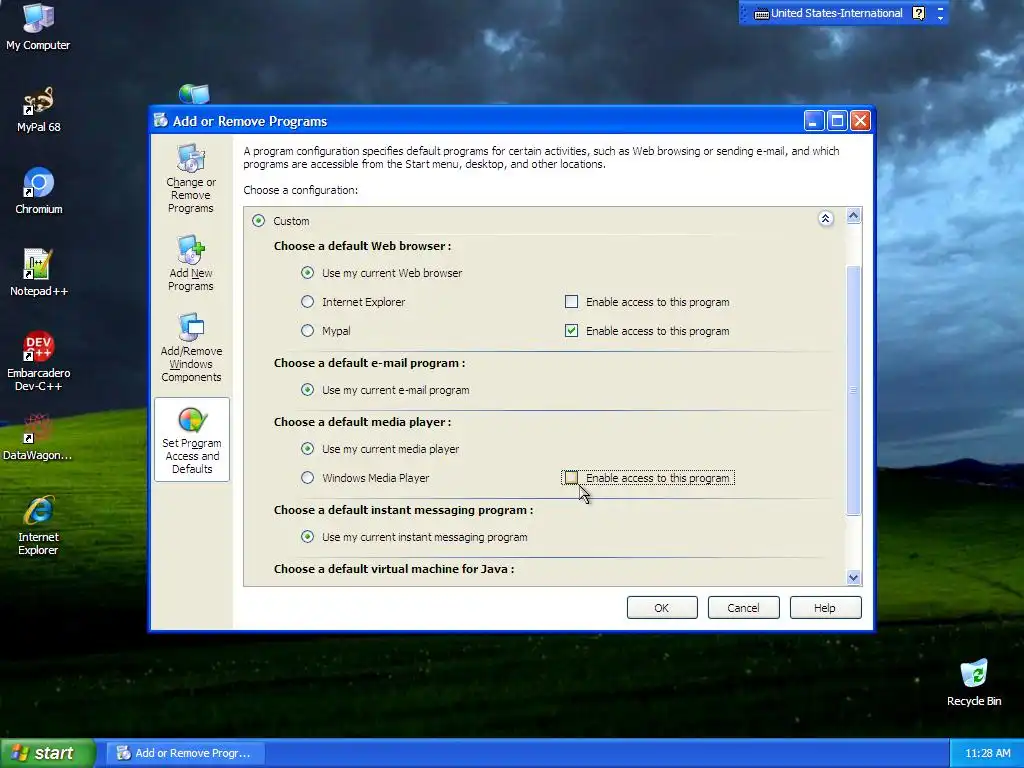The width and height of the screenshot is (1024, 768).
Task: Click the title bar Add or Remove Programs icon
Action: pyautogui.click(x=160, y=120)
